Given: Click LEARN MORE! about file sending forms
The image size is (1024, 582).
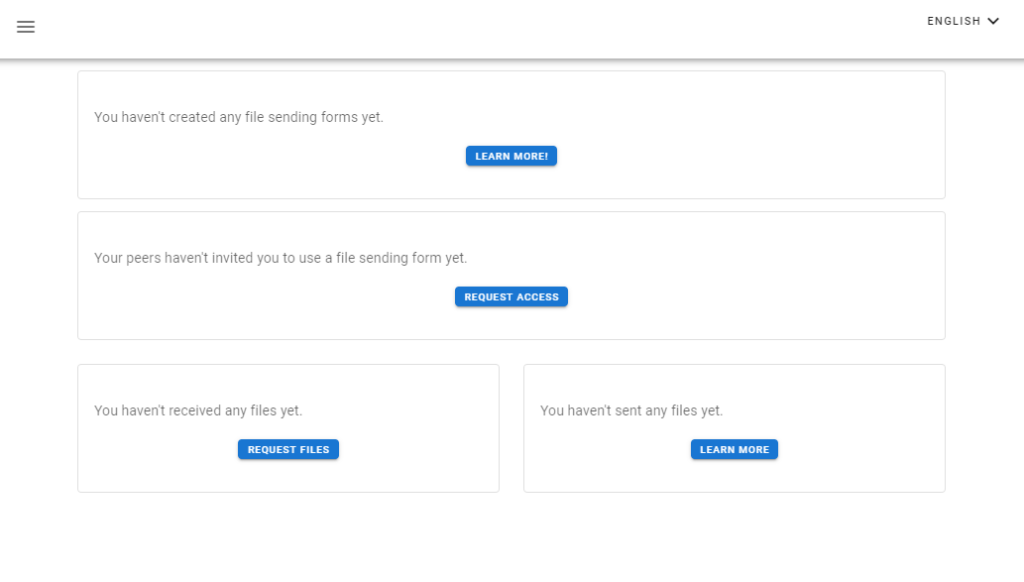Looking at the screenshot, I should pos(511,156).
